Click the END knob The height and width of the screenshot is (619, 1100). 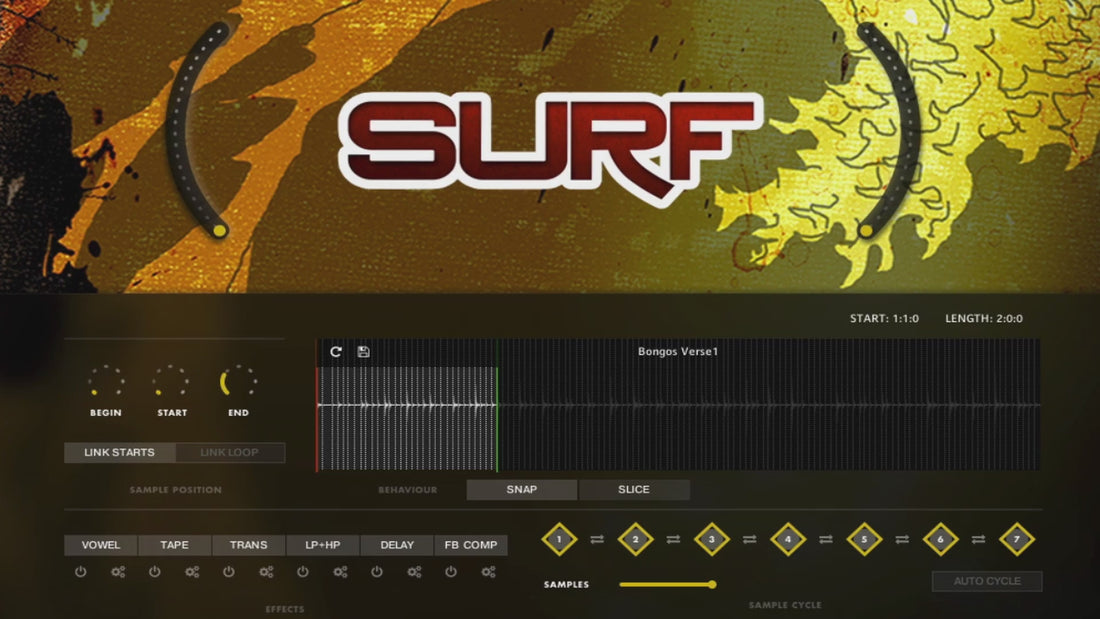[238, 382]
